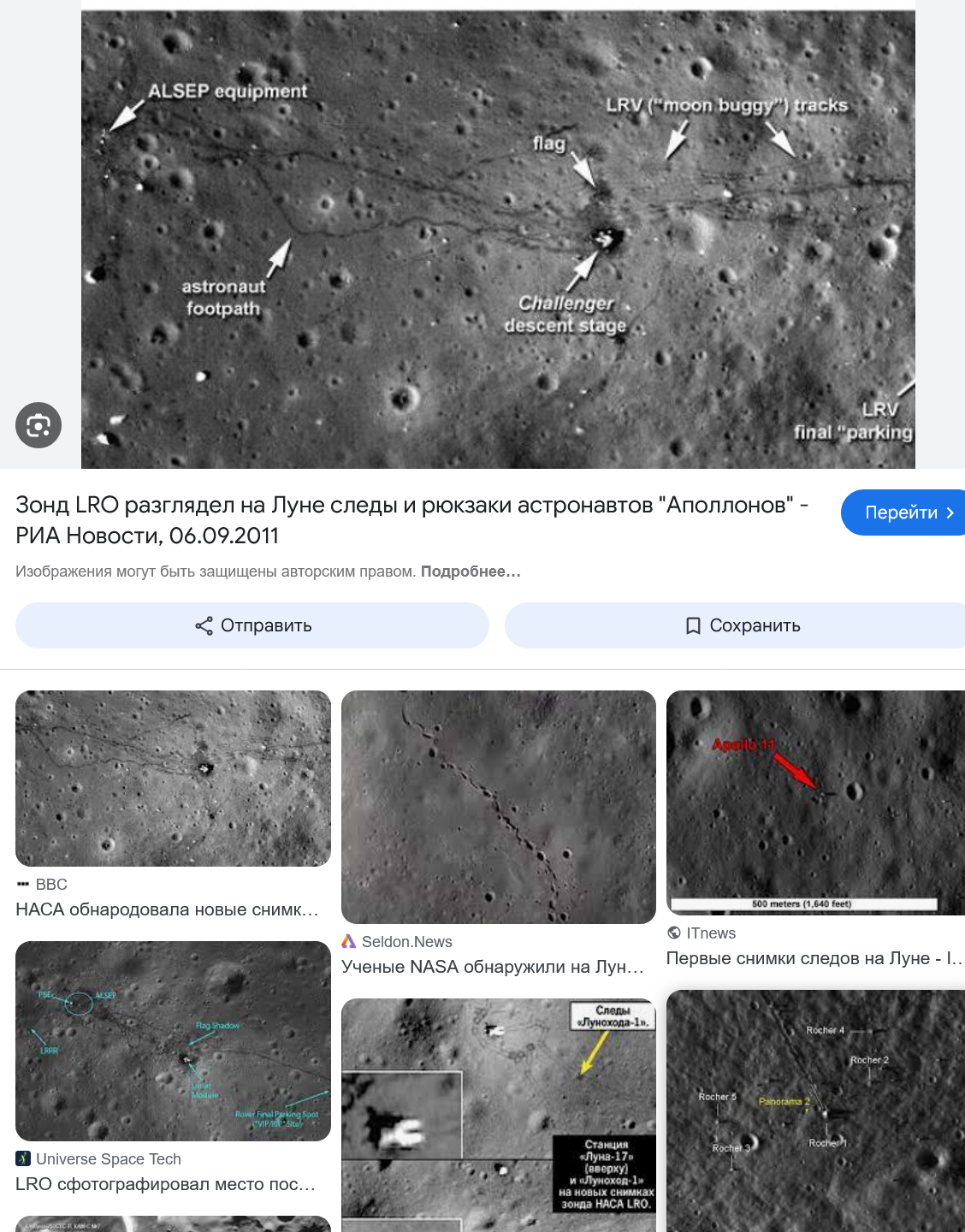Click the Seldon.News source favicon
Image resolution: width=965 pixels, height=1232 pixels.
click(348, 941)
